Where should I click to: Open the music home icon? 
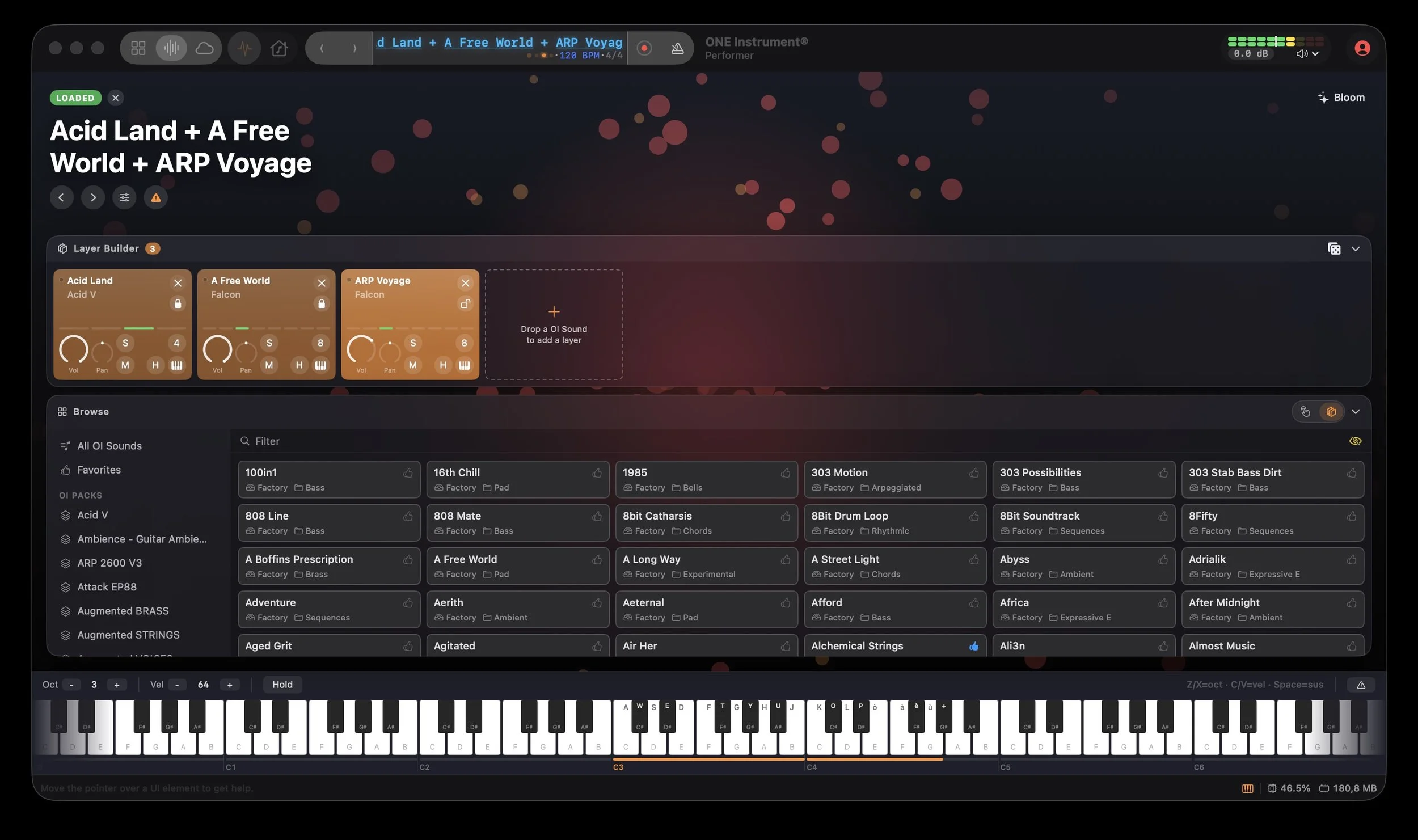(279, 48)
